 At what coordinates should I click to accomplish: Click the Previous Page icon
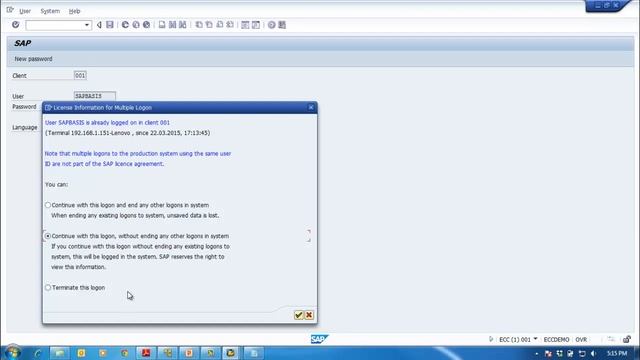[x=209, y=25]
